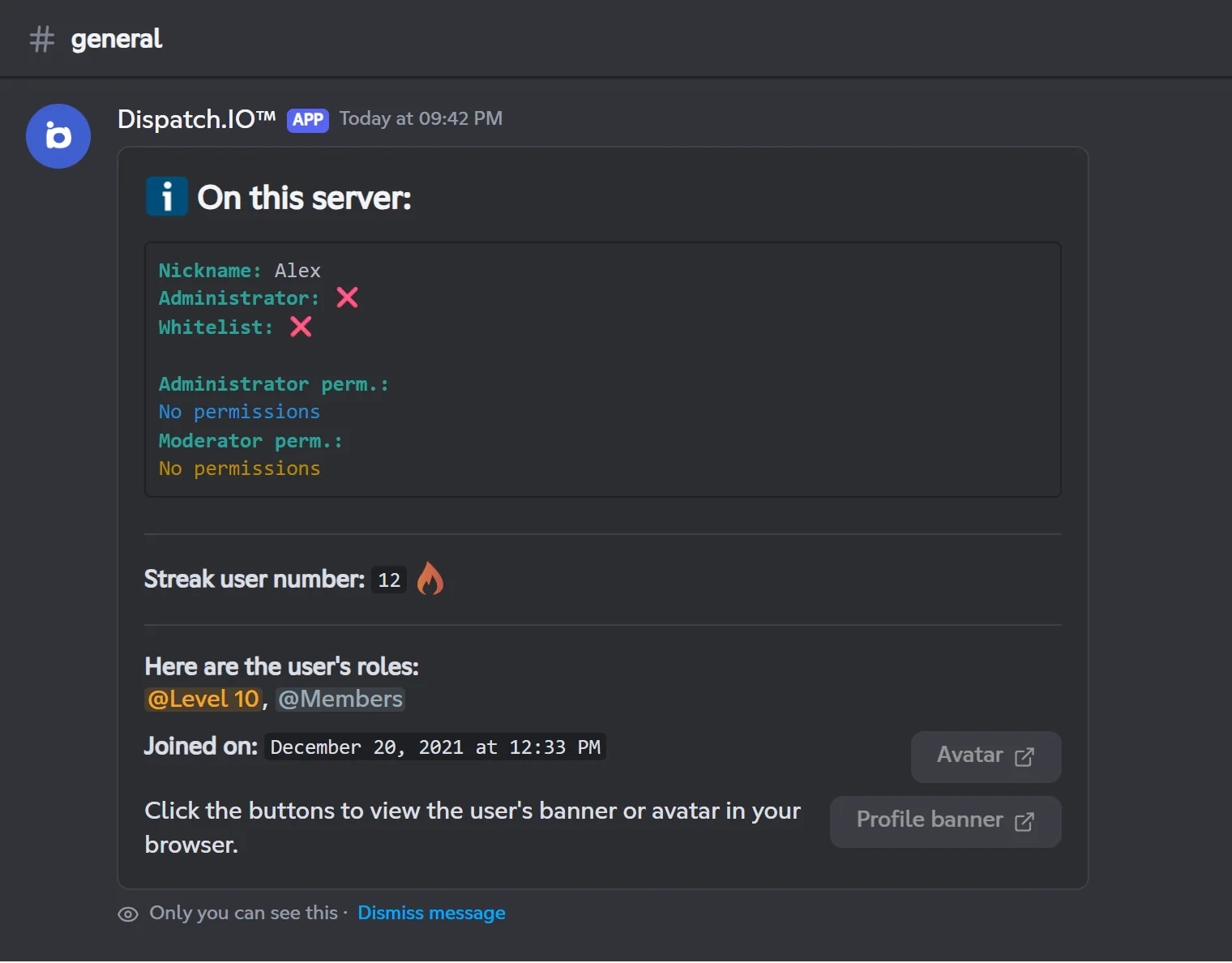Click the eye icon beside 'Only you can see this'
This screenshot has width=1232, height=963.
click(128, 914)
